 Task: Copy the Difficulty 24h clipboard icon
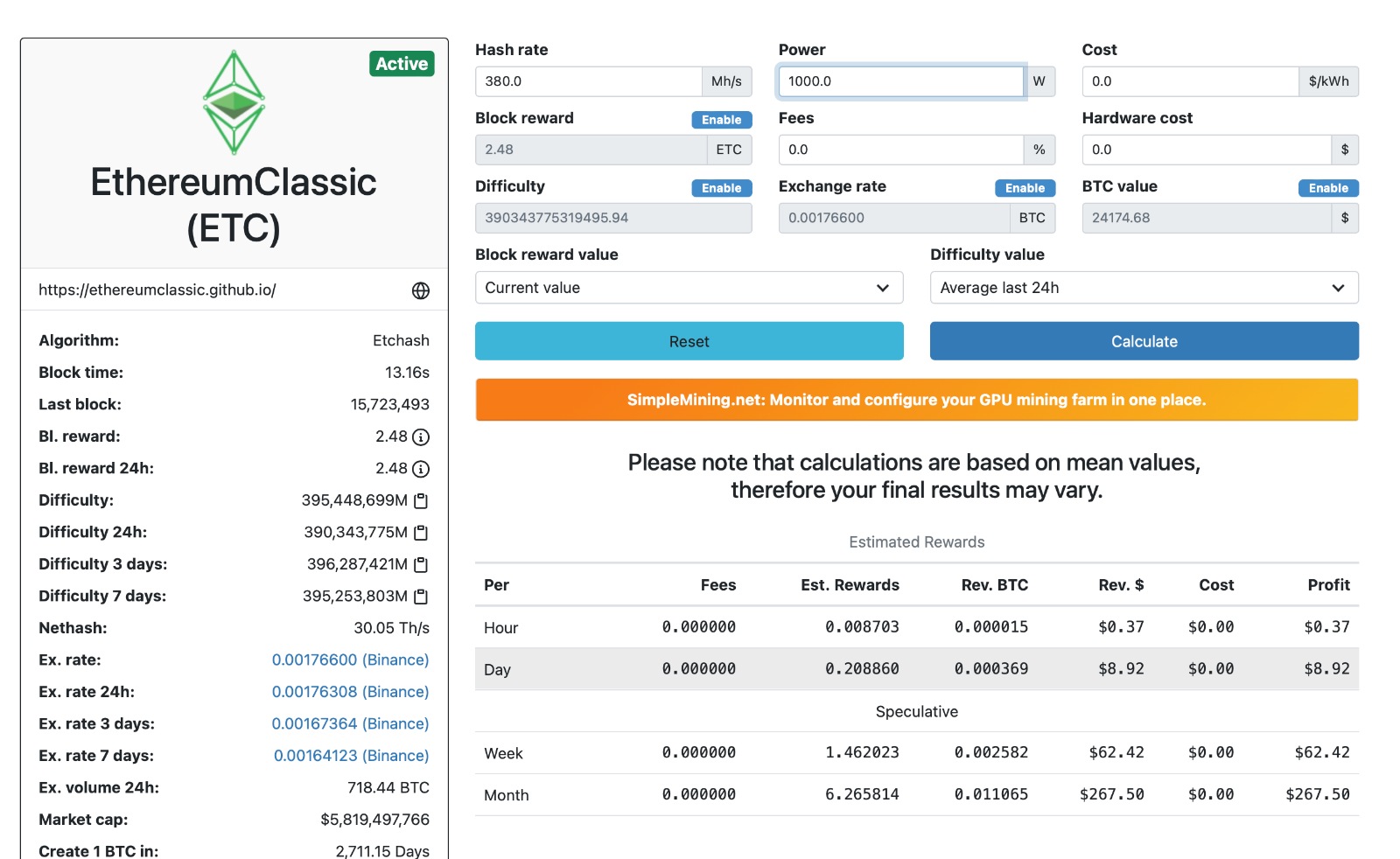(x=421, y=532)
